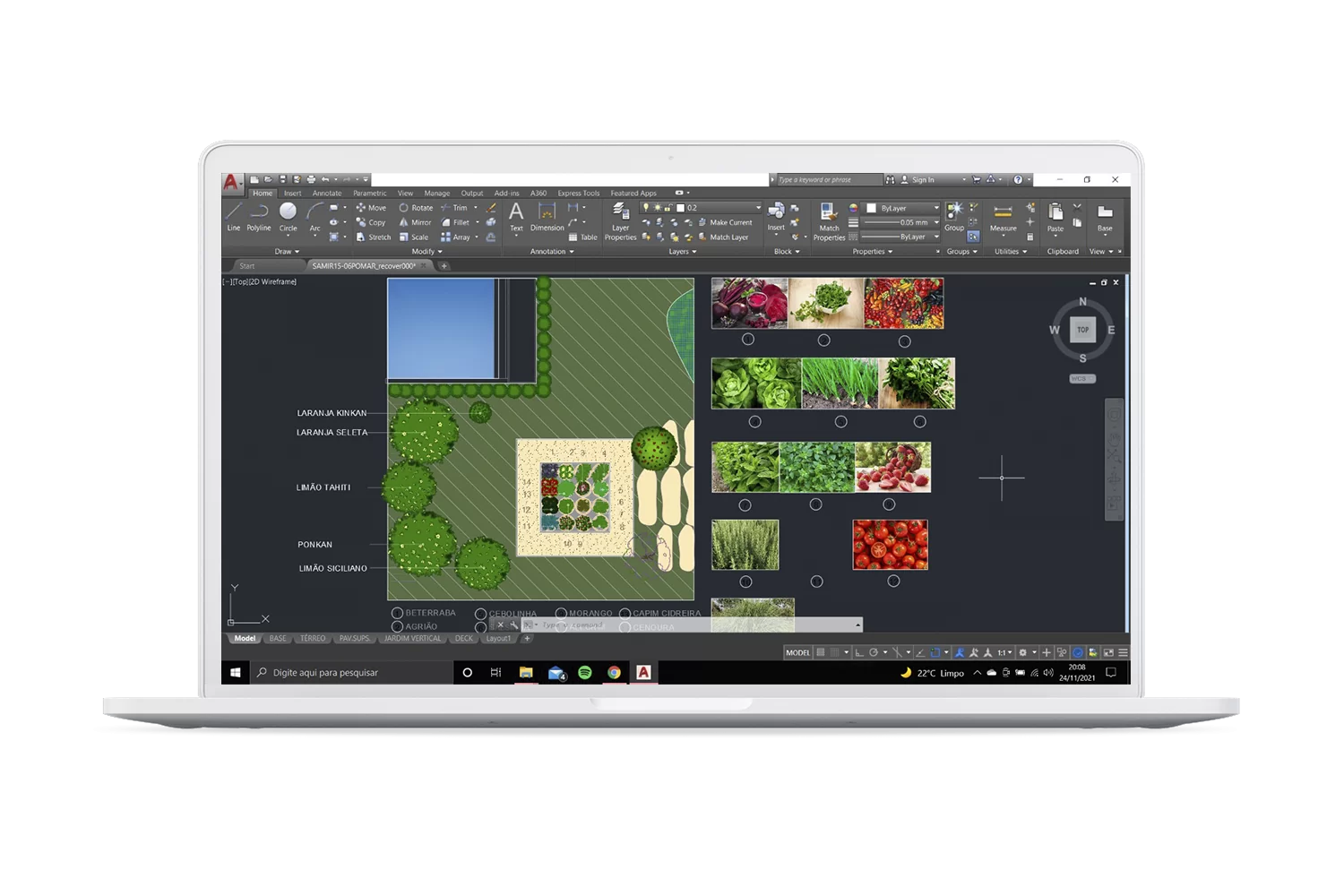Toggle Ortho mode in status bar

pos(858,652)
